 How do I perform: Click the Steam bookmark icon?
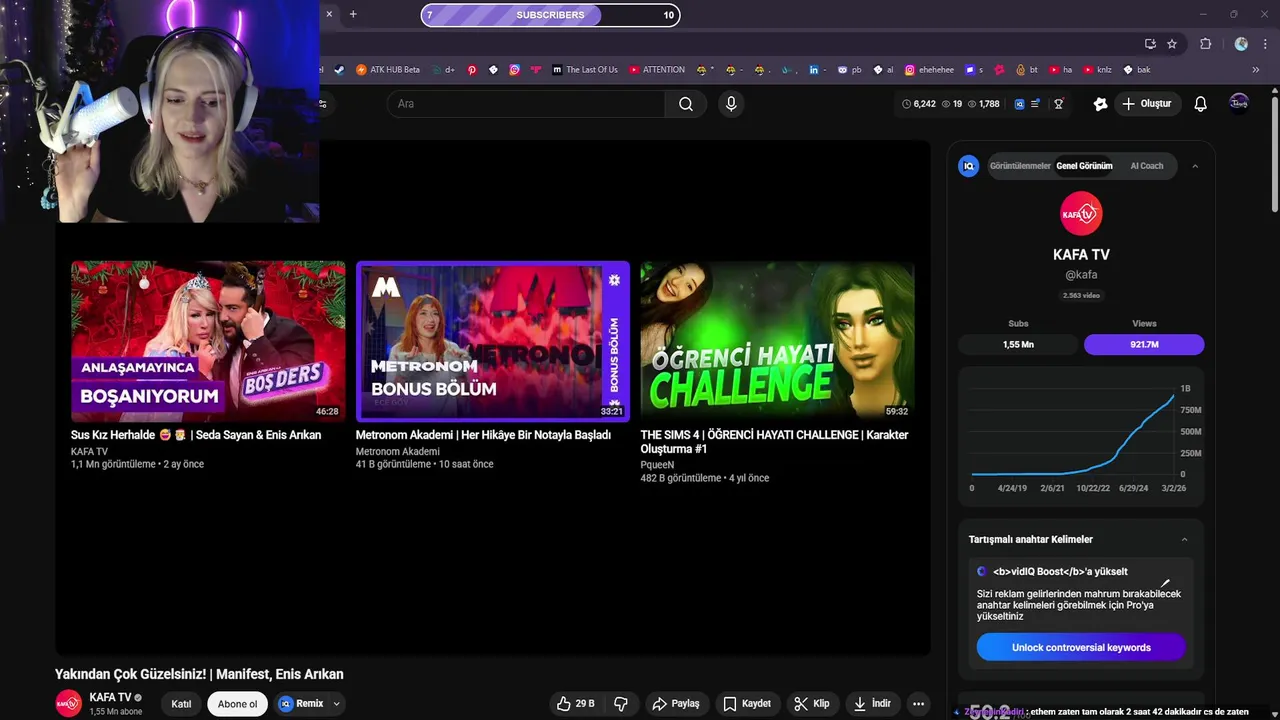[x=339, y=70]
